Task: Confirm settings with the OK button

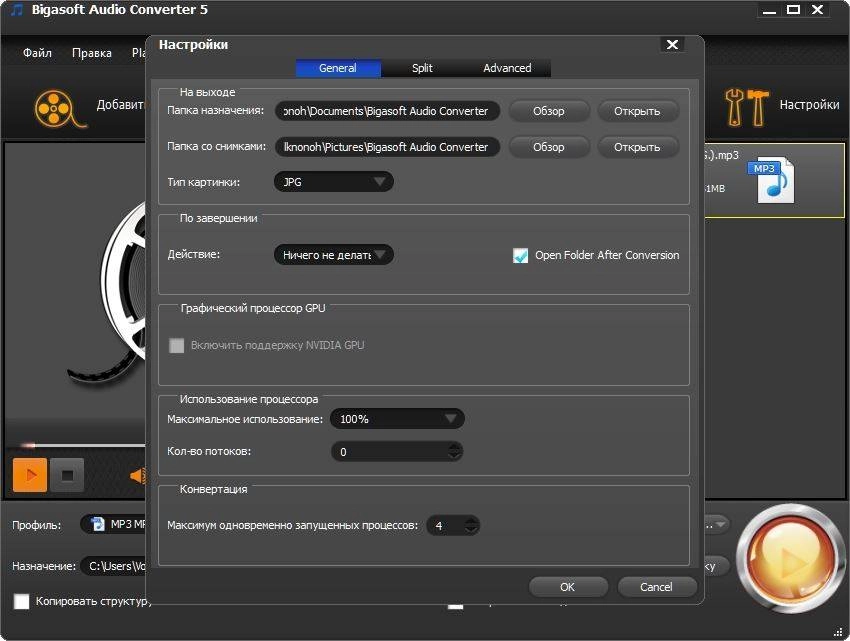Action: tap(568, 587)
